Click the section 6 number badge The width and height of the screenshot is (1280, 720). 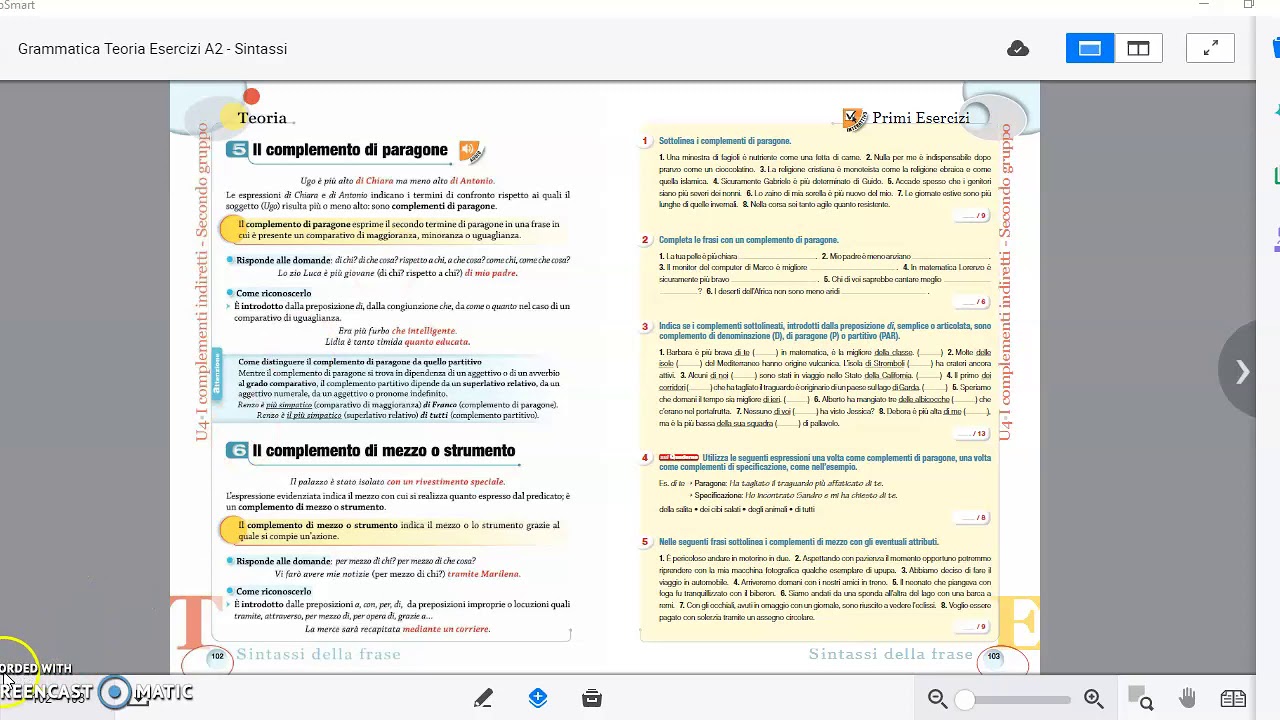pyautogui.click(x=237, y=451)
